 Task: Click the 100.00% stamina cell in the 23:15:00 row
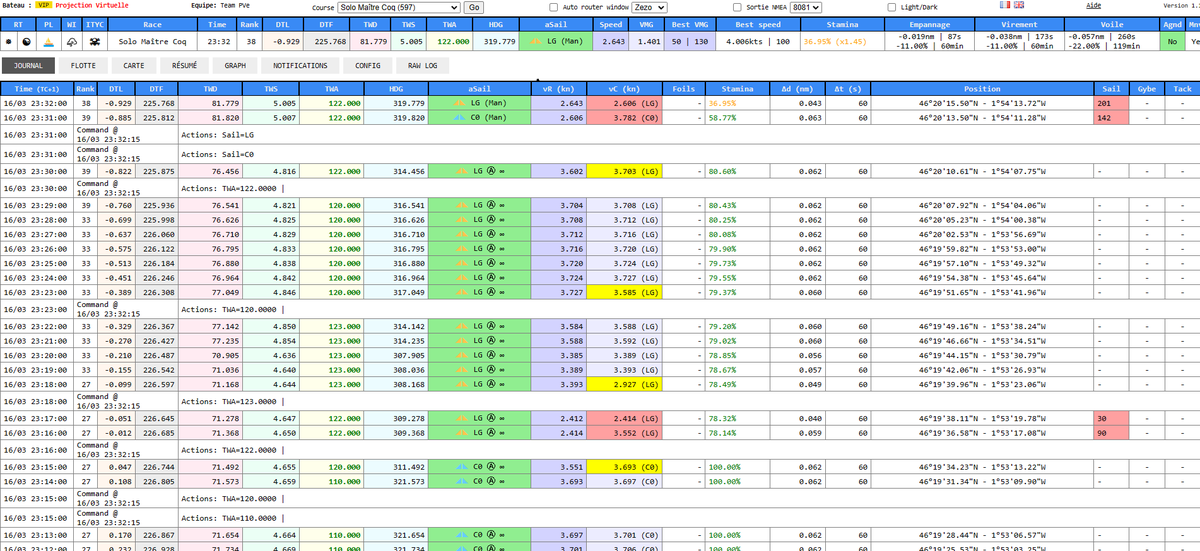tap(737, 466)
